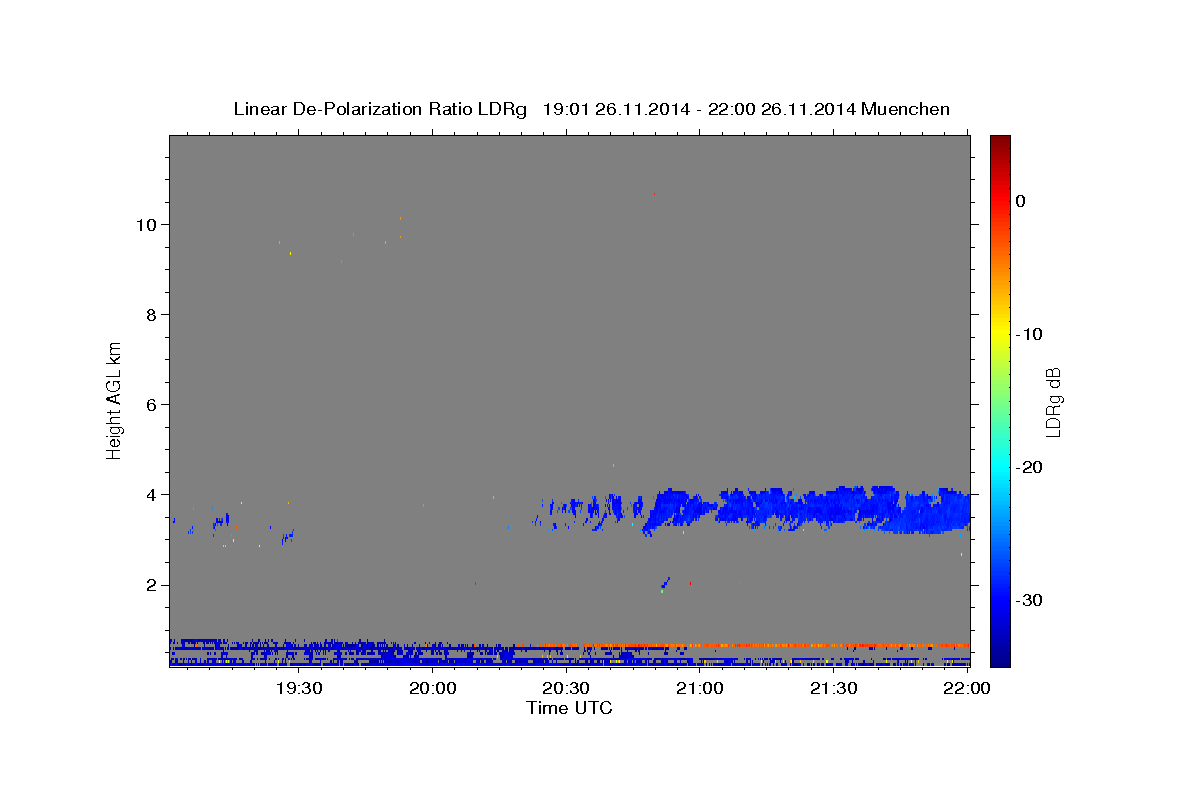This screenshot has height=800, width=1200.
Task: Click the colorbar value label -10
Action: click(x=1028, y=334)
